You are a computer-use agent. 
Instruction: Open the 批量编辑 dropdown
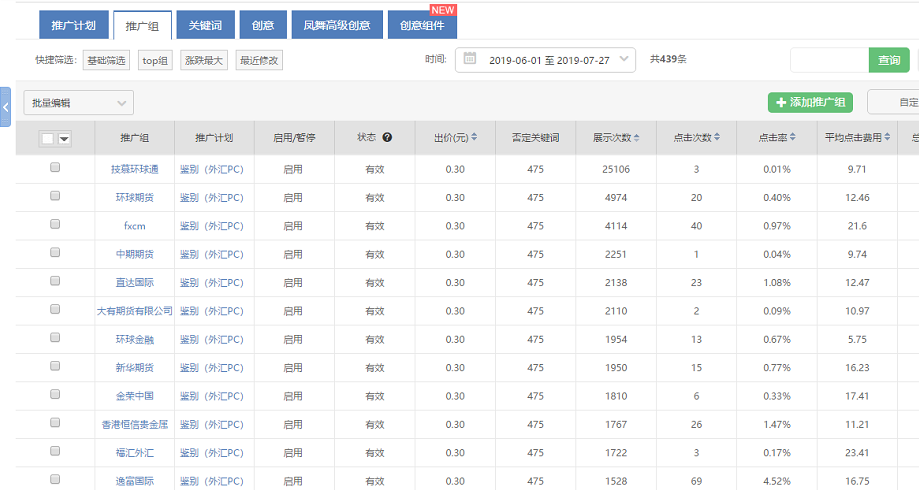[79, 103]
